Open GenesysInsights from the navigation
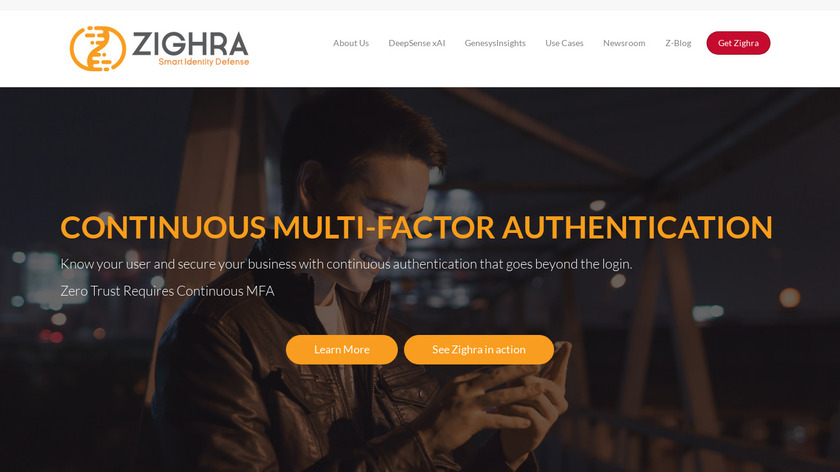Viewport: 840px width, 472px height. [x=495, y=43]
